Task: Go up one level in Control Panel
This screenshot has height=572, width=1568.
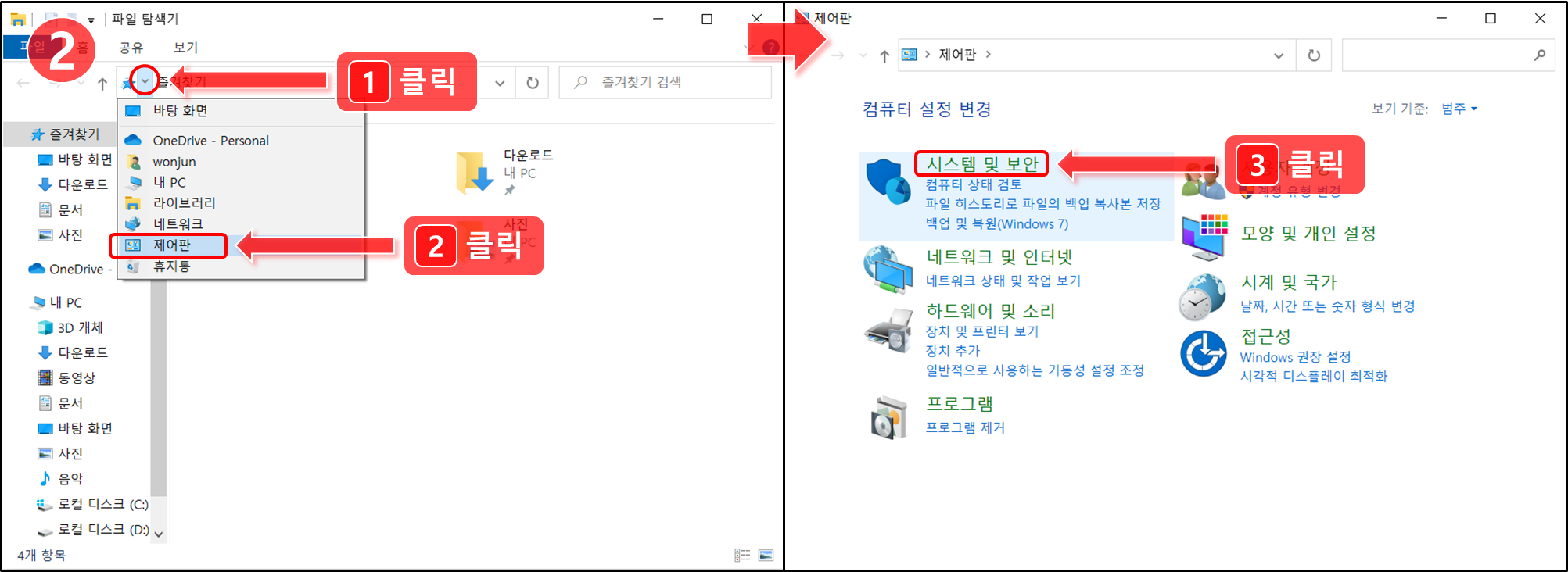Action: [884, 55]
